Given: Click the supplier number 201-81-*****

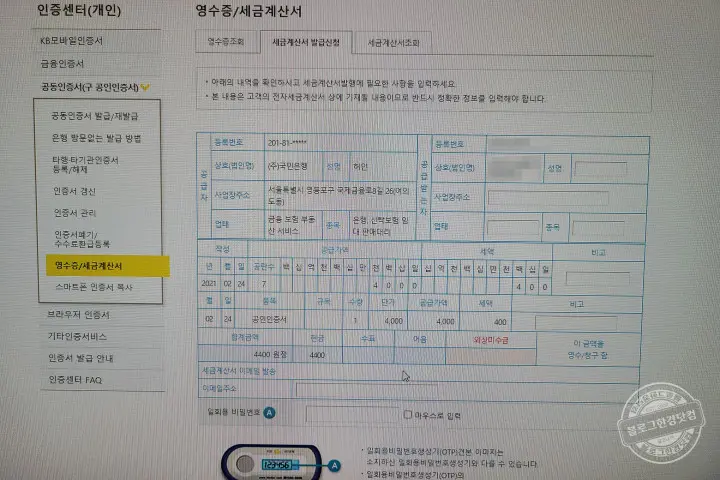Looking at the screenshot, I should click(287, 143).
